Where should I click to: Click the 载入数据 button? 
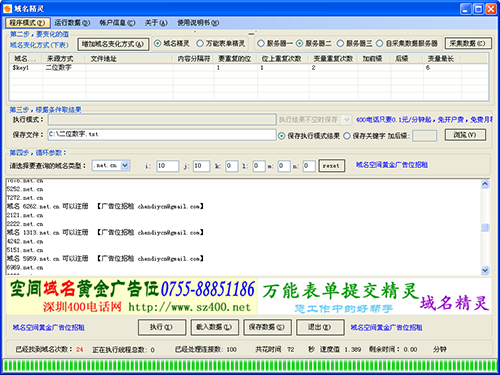[x=215, y=327]
